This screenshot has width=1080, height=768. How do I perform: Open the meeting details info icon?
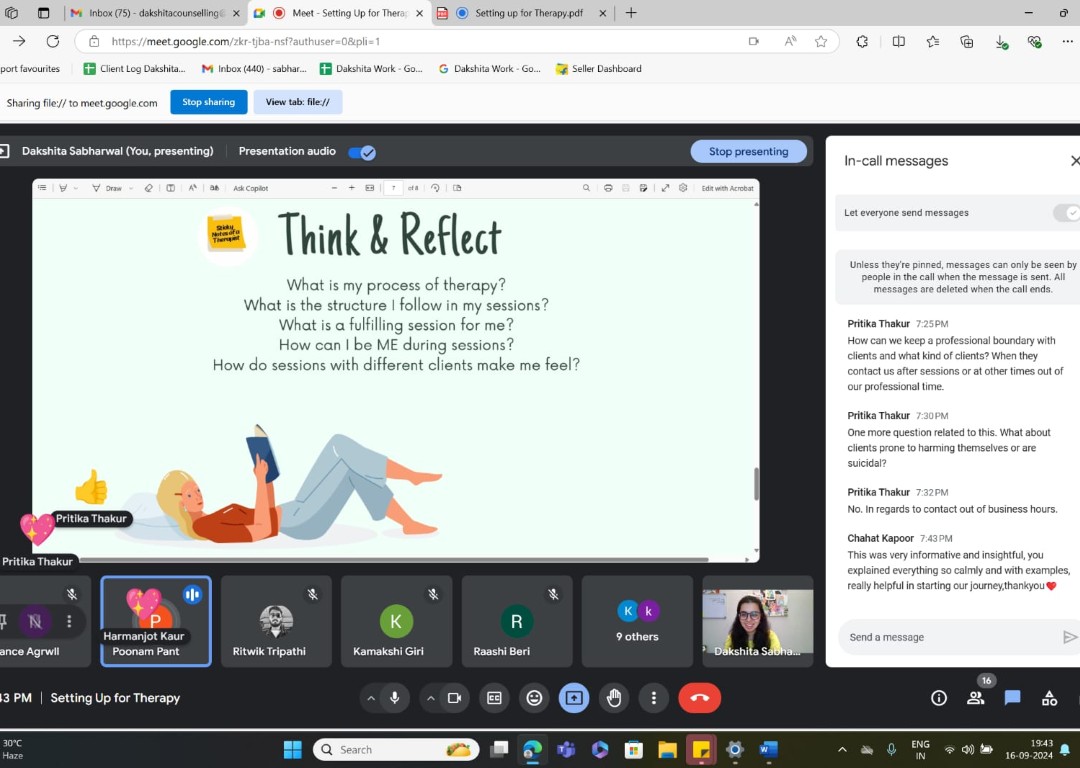click(939, 698)
